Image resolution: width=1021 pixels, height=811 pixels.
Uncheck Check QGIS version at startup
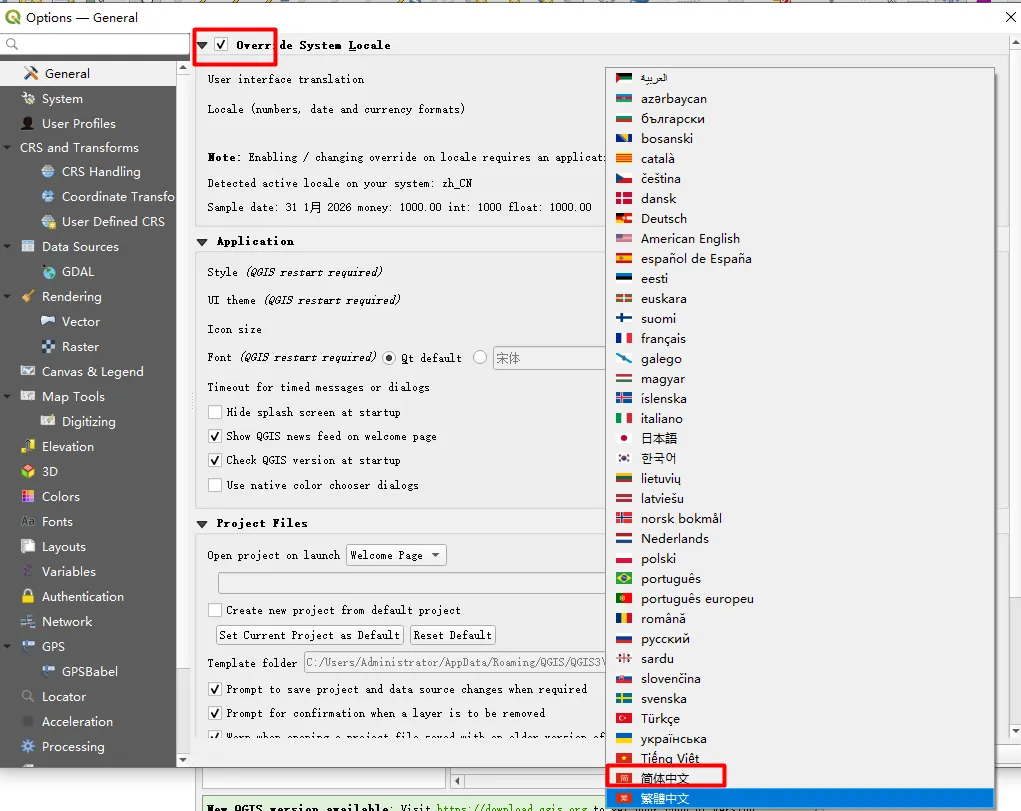click(x=215, y=461)
